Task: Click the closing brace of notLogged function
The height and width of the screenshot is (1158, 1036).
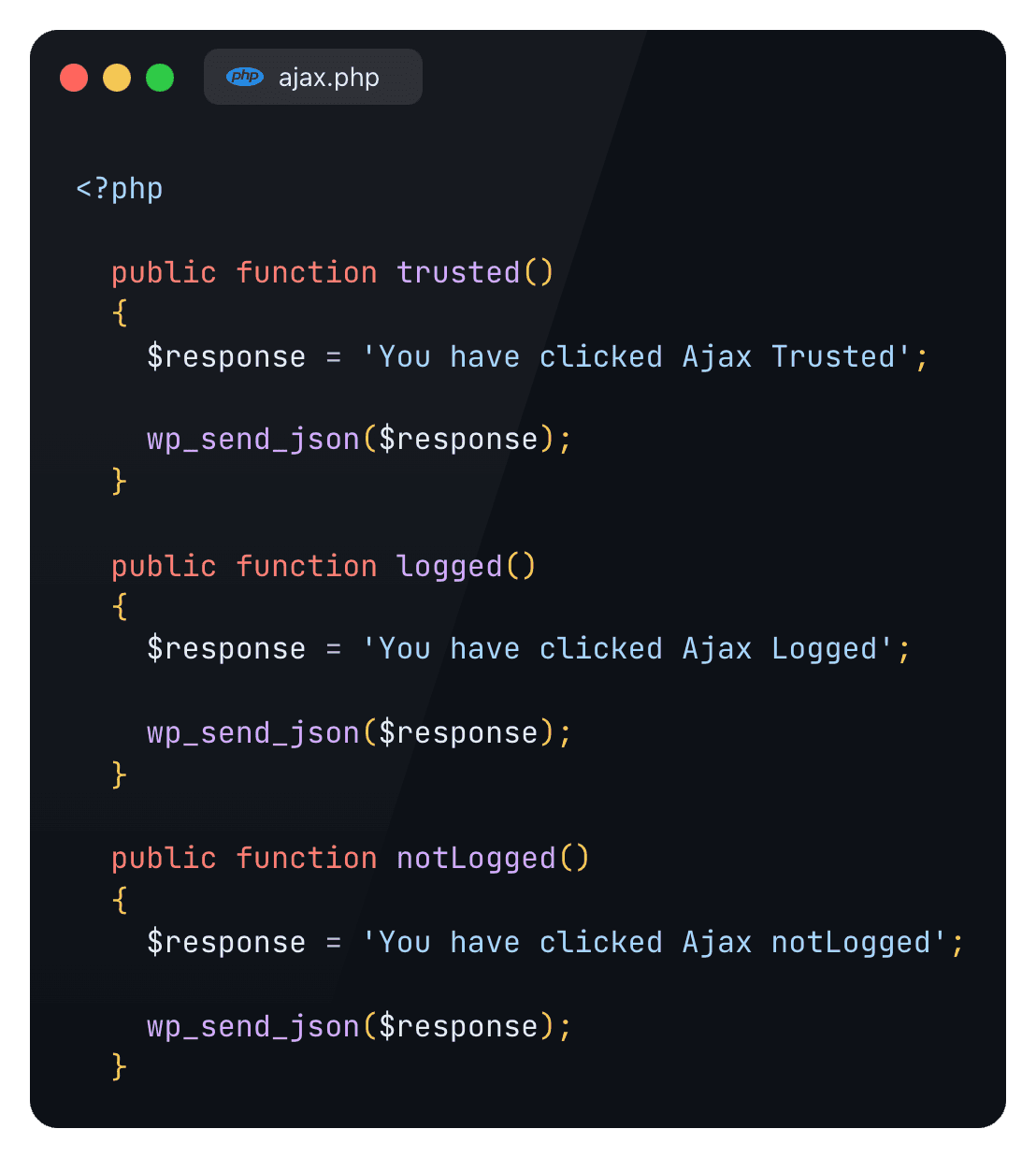Action: 120,1066
